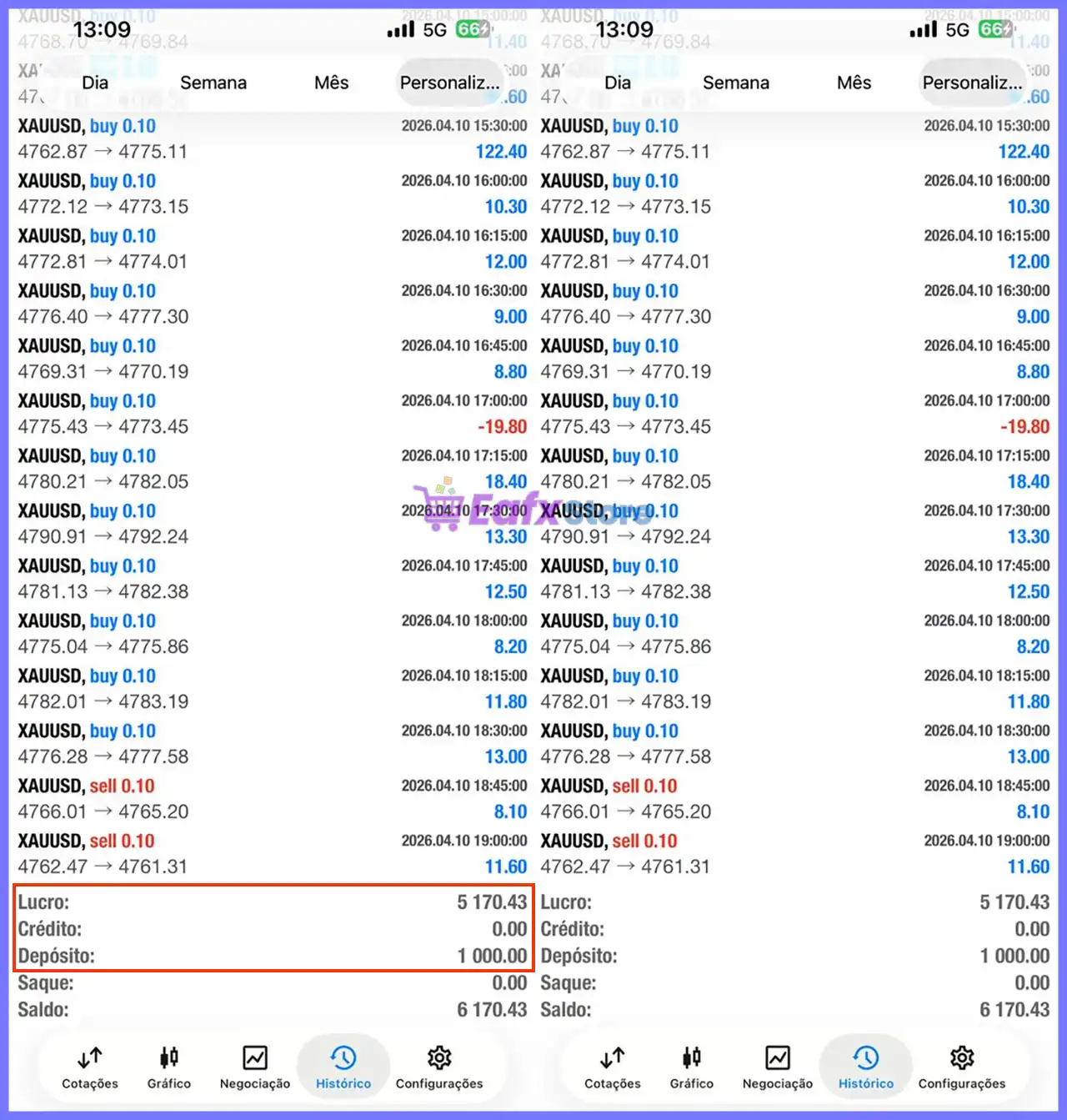Open Cotações icon in the left phone screen
The image size is (1067, 1120).
pos(90,1058)
